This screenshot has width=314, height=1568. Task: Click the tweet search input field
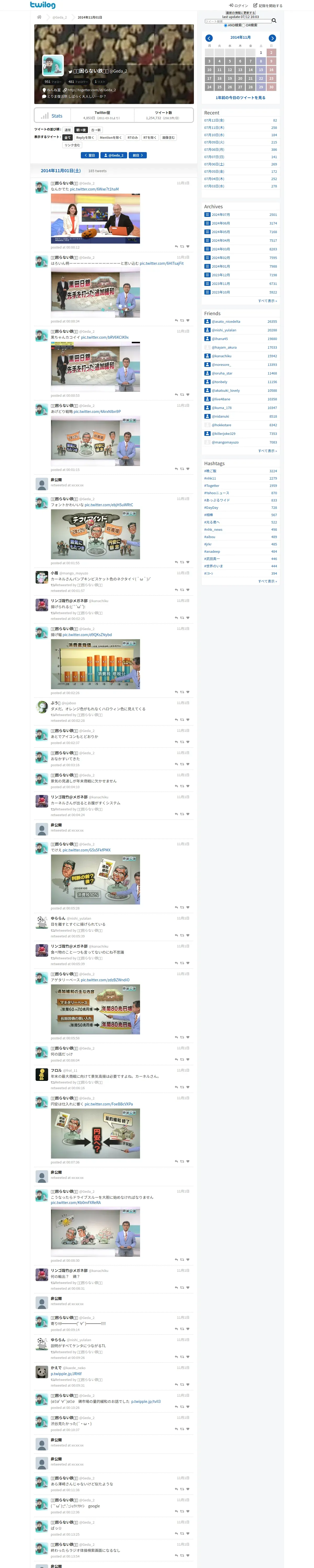[238, 21]
